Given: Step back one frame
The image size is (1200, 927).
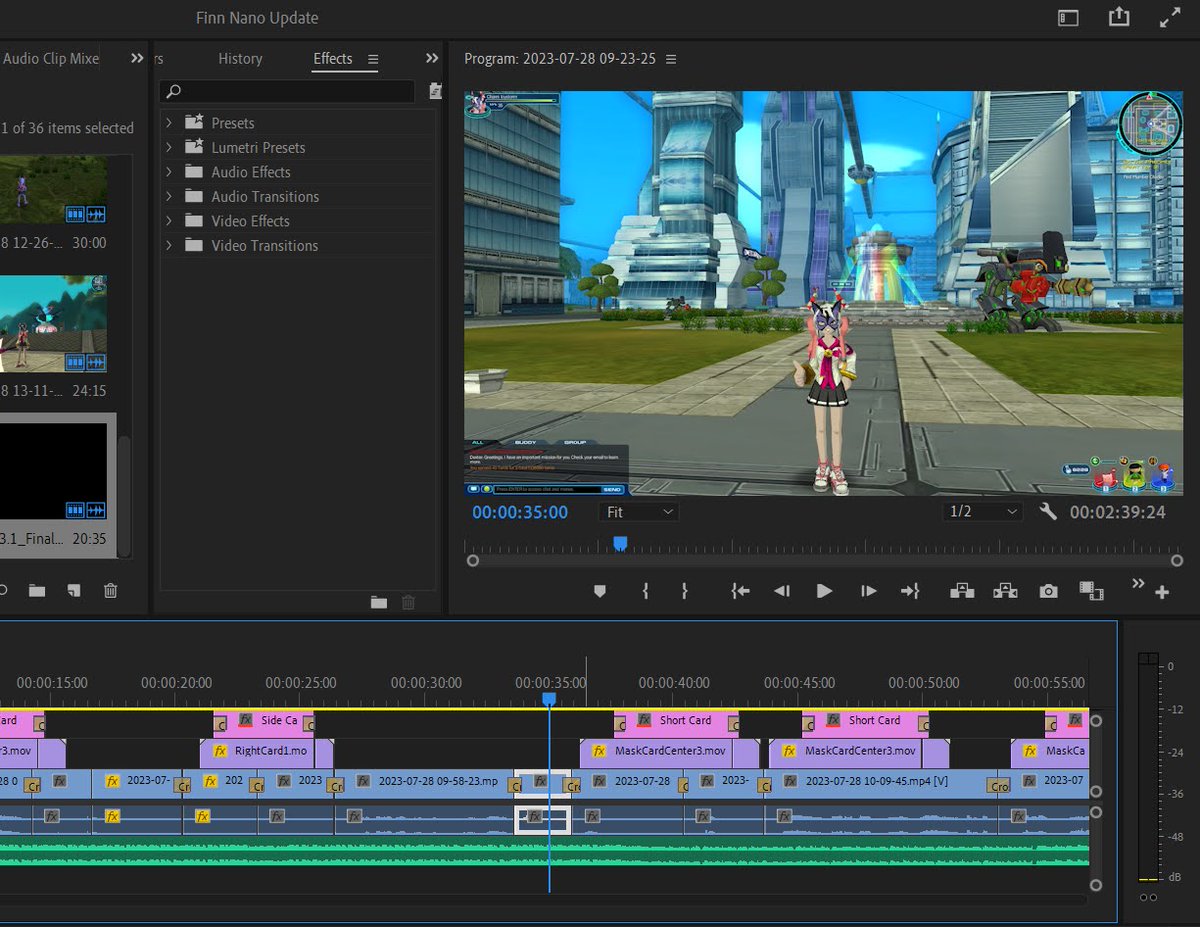Looking at the screenshot, I should (x=782, y=591).
